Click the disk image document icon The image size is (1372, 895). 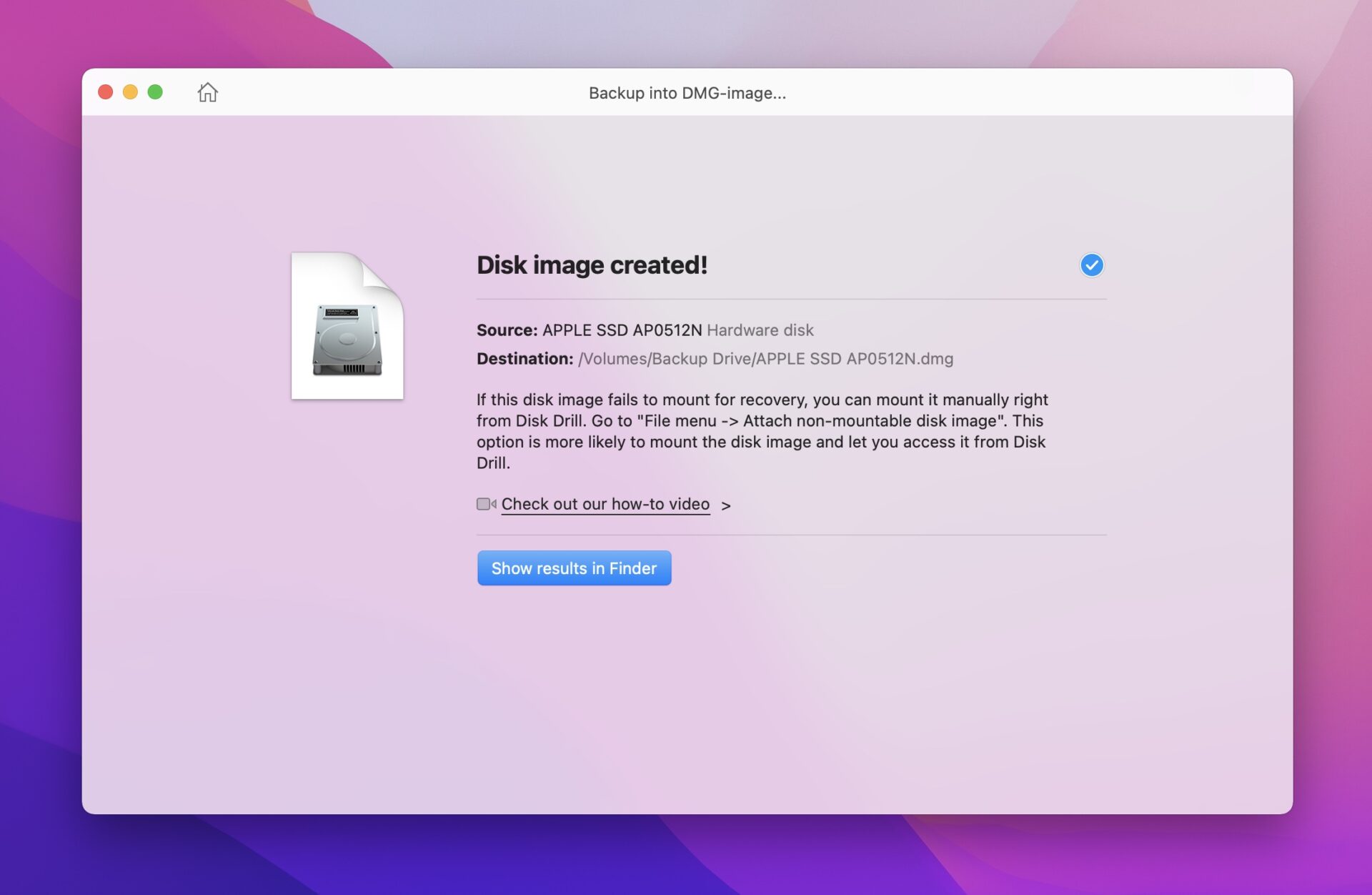pos(348,325)
